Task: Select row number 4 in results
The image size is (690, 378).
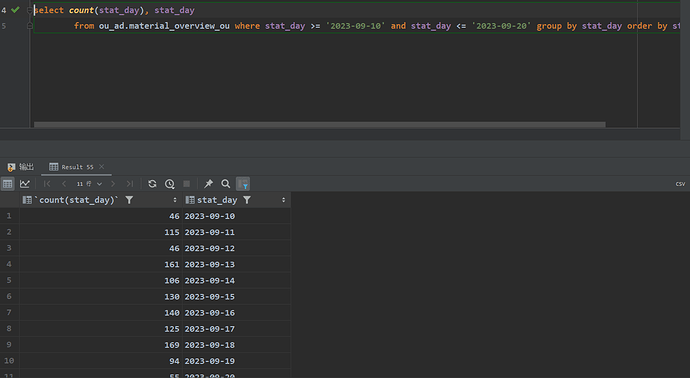Action: click(x=9, y=264)
